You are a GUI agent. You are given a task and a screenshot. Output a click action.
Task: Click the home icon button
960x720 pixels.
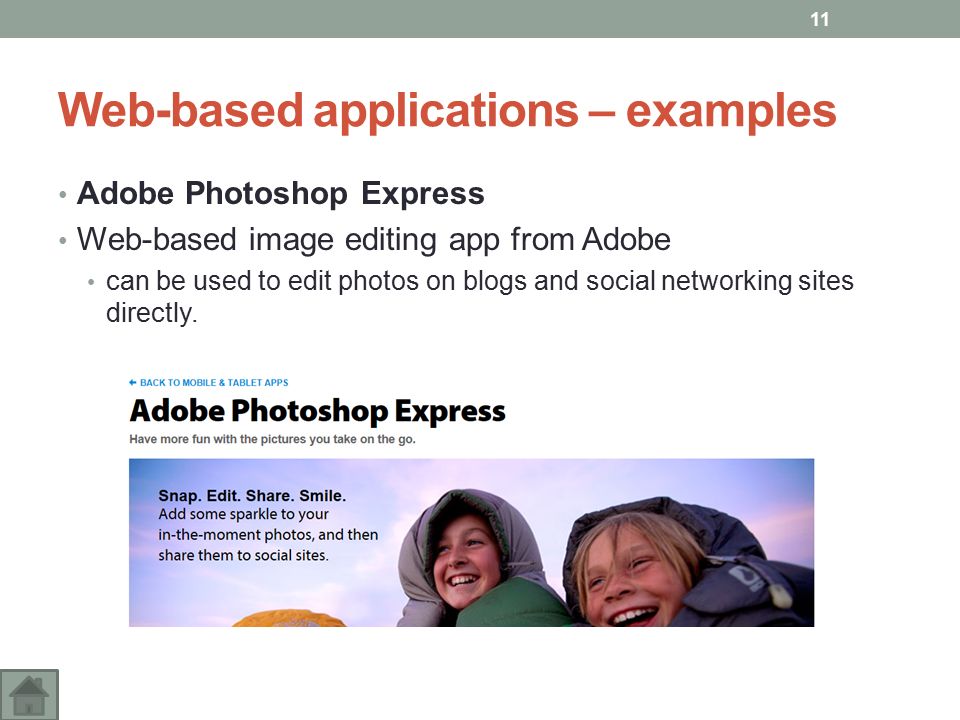coord(29,694)
